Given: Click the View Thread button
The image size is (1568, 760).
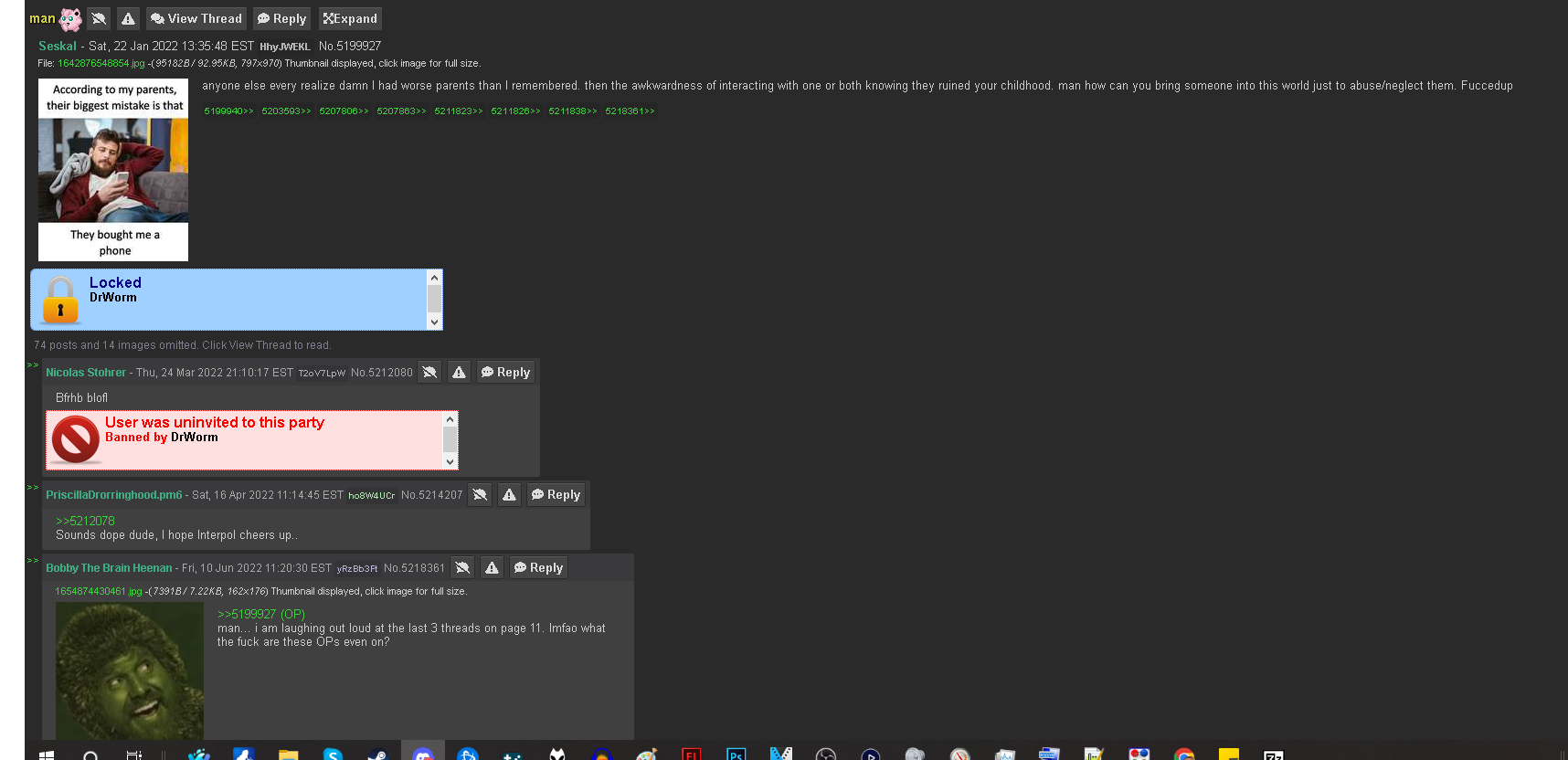Looking at the screenshot, I should pyautogui.click(x=196, y=18).
